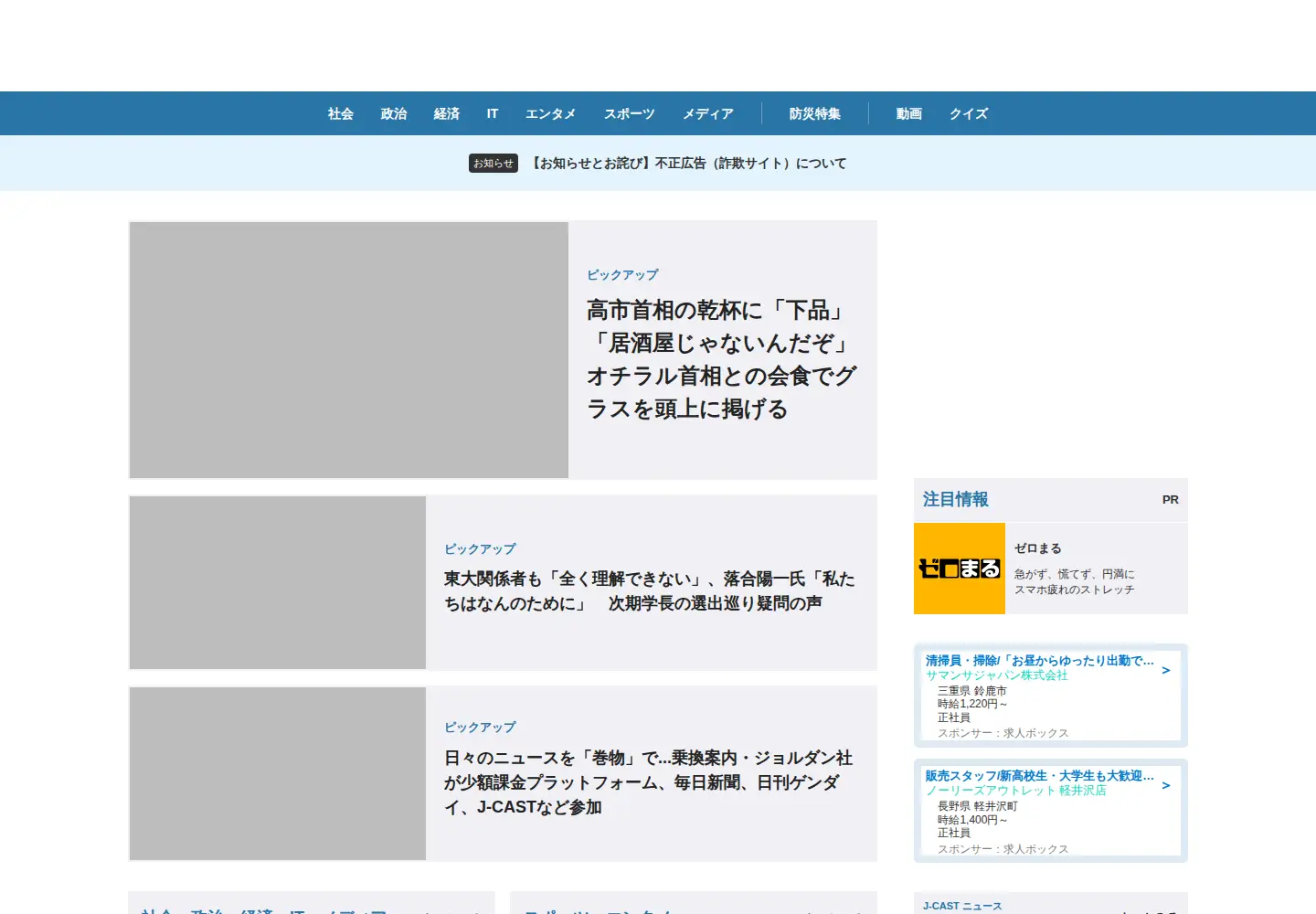Click the thumbnail beside the 巻物 article
The height and width of the screenshot is (914, 1316).
pyautogui.click(x=278, y=773)
